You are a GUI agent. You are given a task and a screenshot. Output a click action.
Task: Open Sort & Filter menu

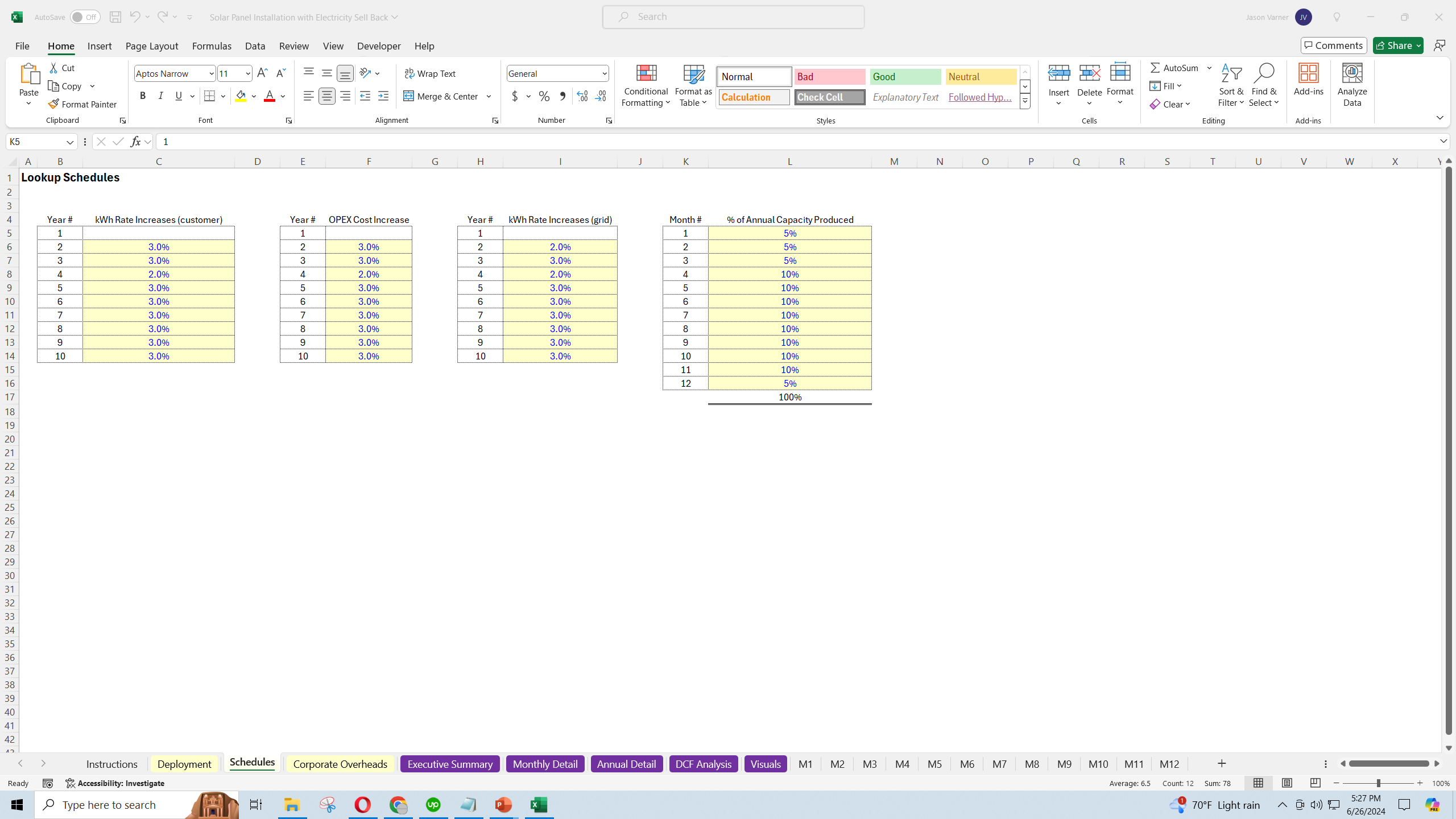tap(1231, 85)
